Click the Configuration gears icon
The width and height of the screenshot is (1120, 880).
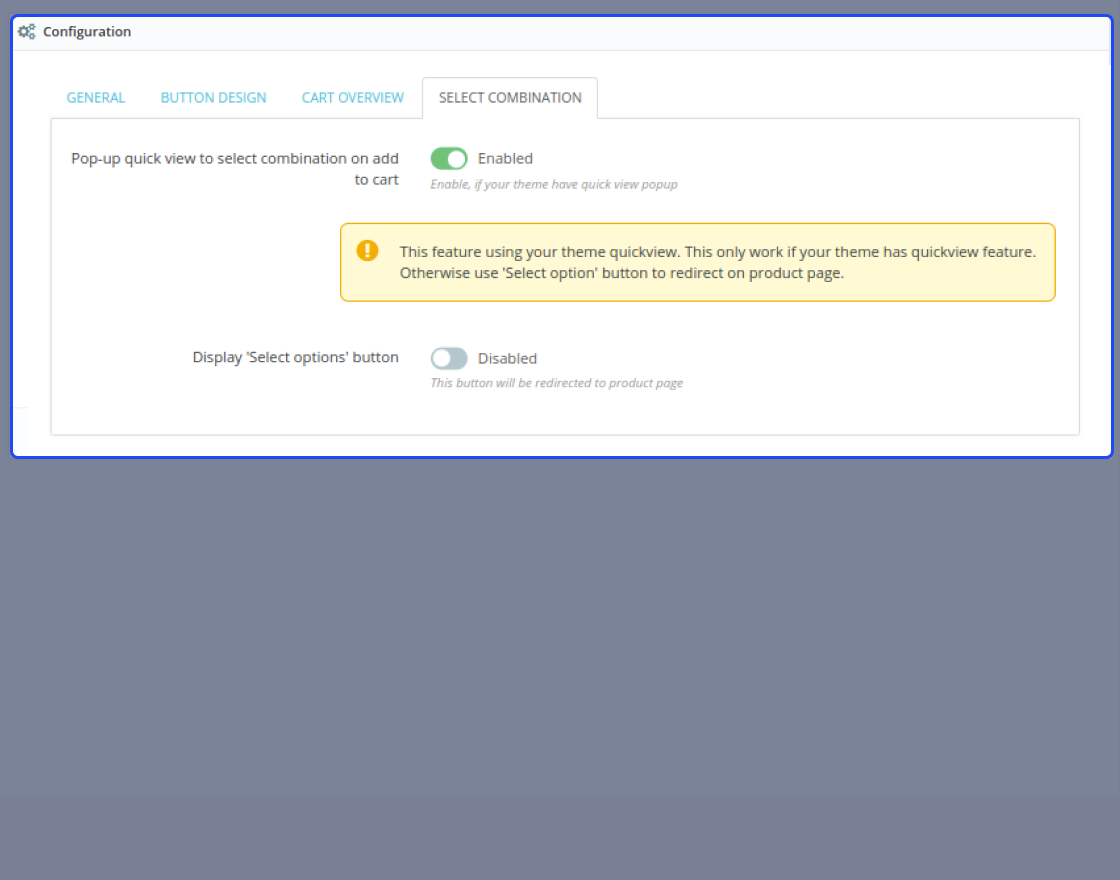26,31
